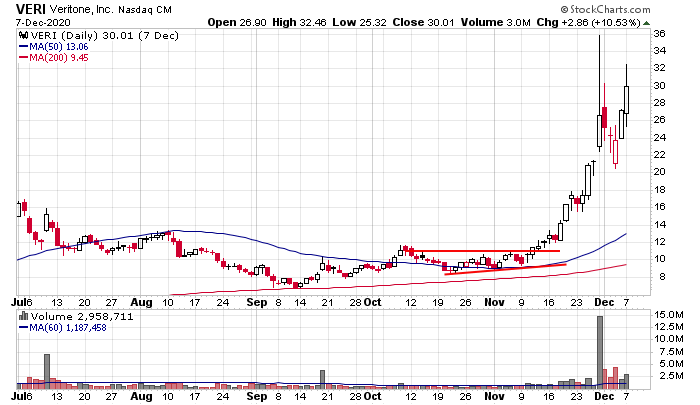This screenshot has height=405, width=700.
Task: Click the 20 price axis label
Action: click(x=659, y=171)
